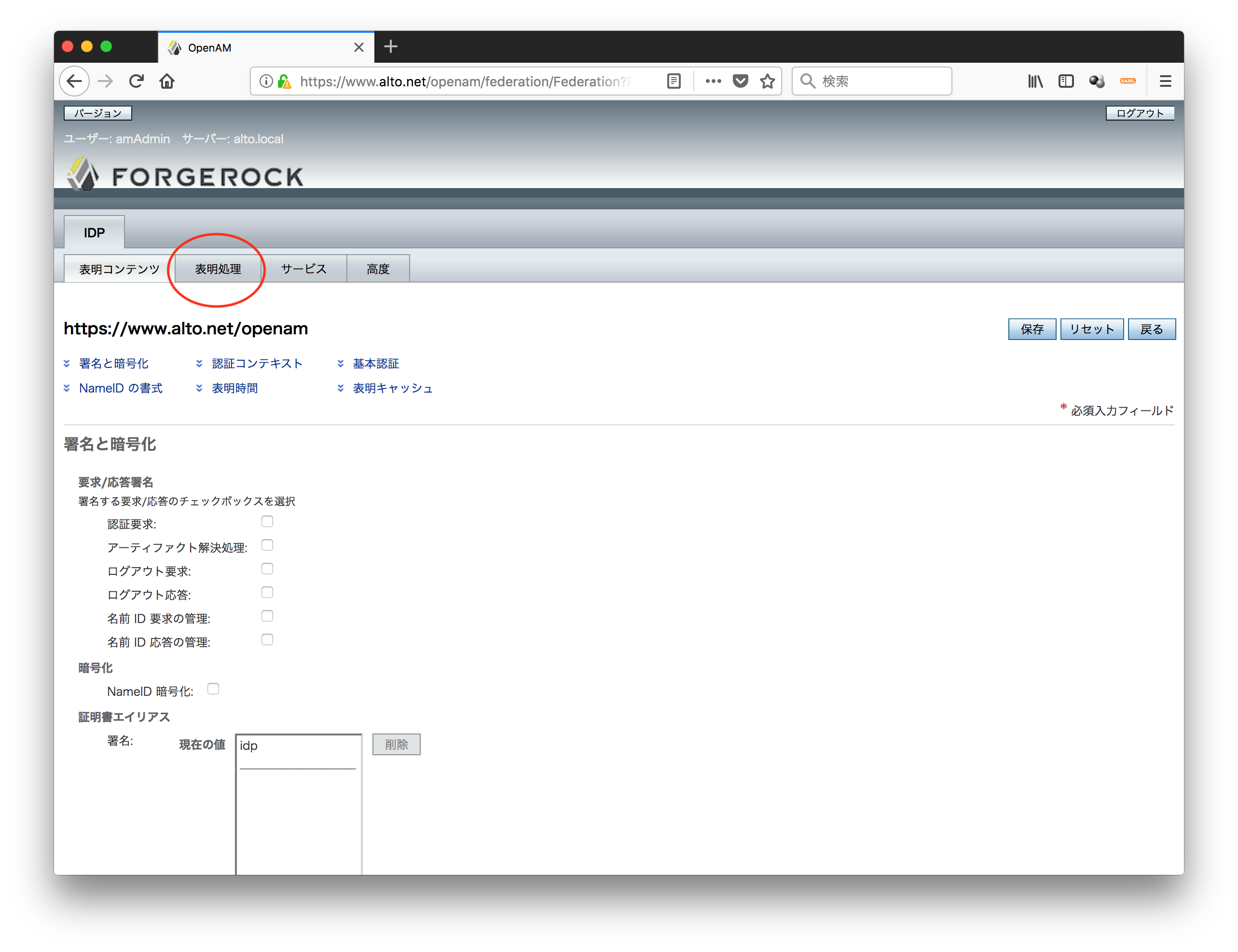Check the ログアウト要求 checkbox
The height and width of the screenshot is (952, 1238).
pos(267,569)
